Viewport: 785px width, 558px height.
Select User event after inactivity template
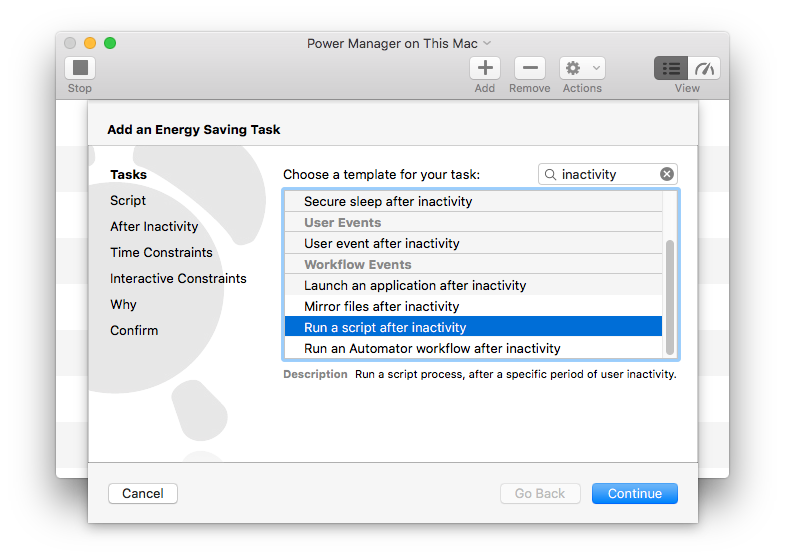pos(473,243)
